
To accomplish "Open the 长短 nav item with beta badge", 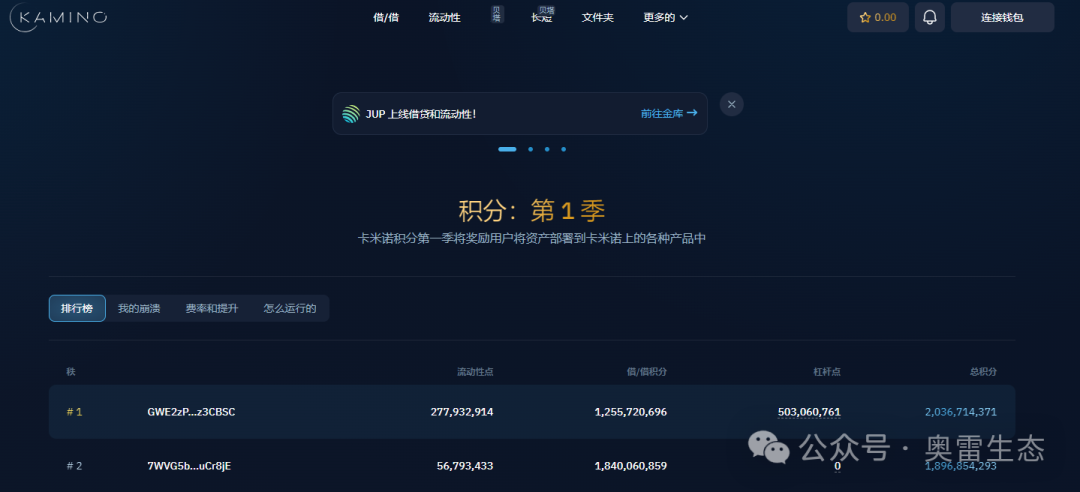I will [542, 17].
